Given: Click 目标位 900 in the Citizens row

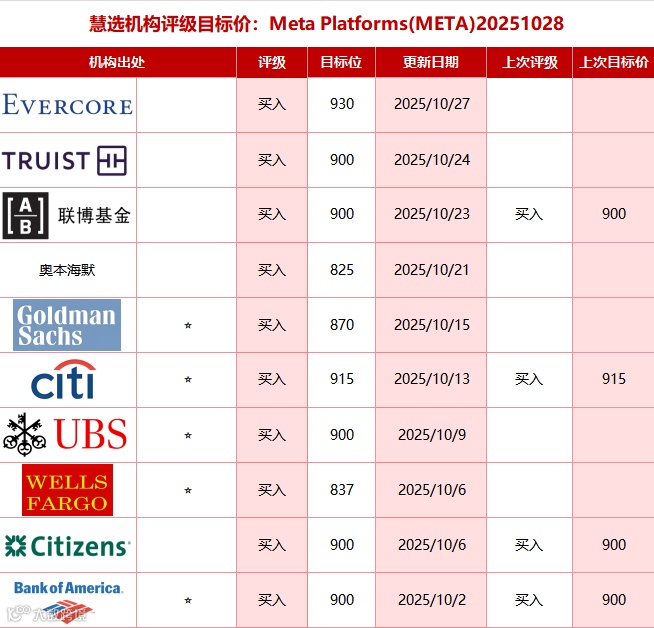Looking at the screenshot, I should click(x=342, y=545).
